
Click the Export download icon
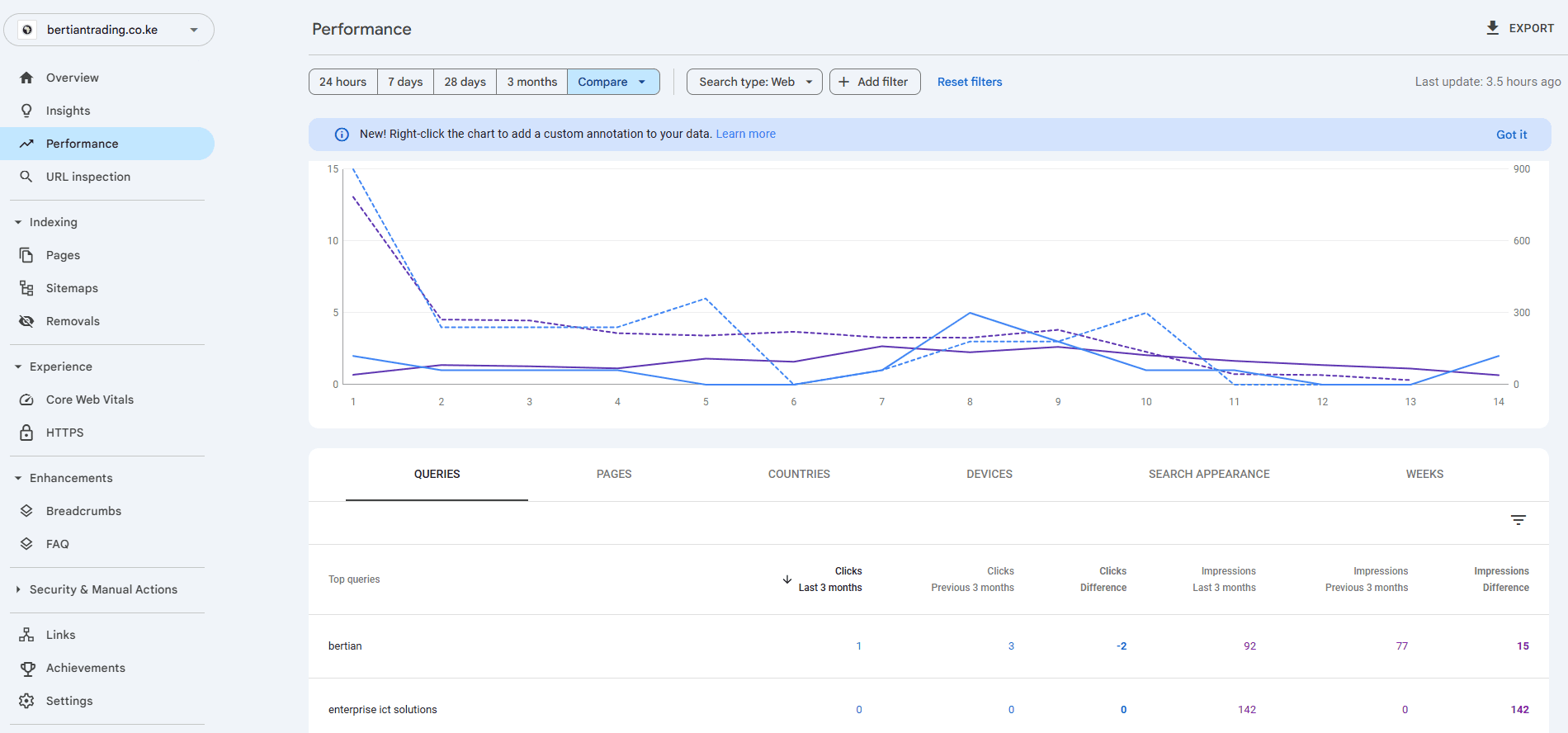click(x=1492, y=28)
